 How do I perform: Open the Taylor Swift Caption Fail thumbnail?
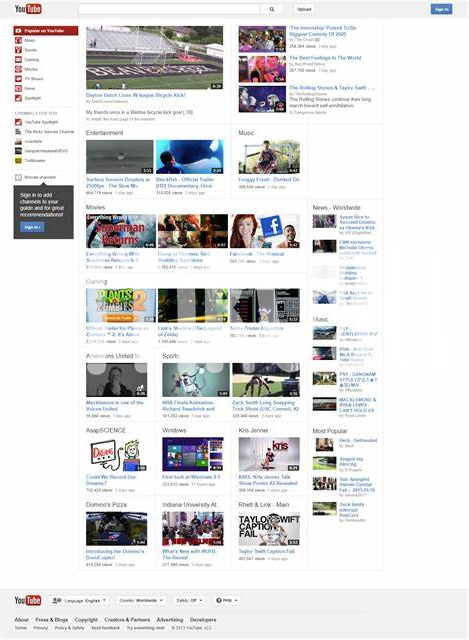point(269,529)
